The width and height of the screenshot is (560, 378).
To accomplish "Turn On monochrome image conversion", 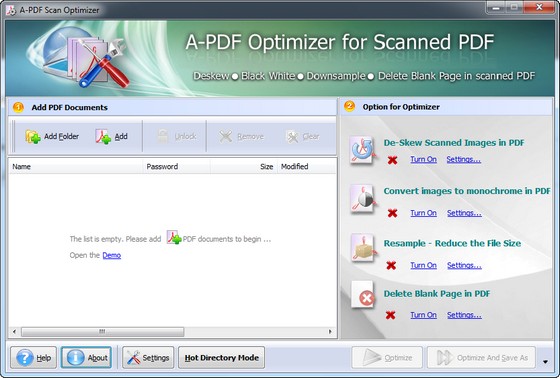I will (423, 213).
